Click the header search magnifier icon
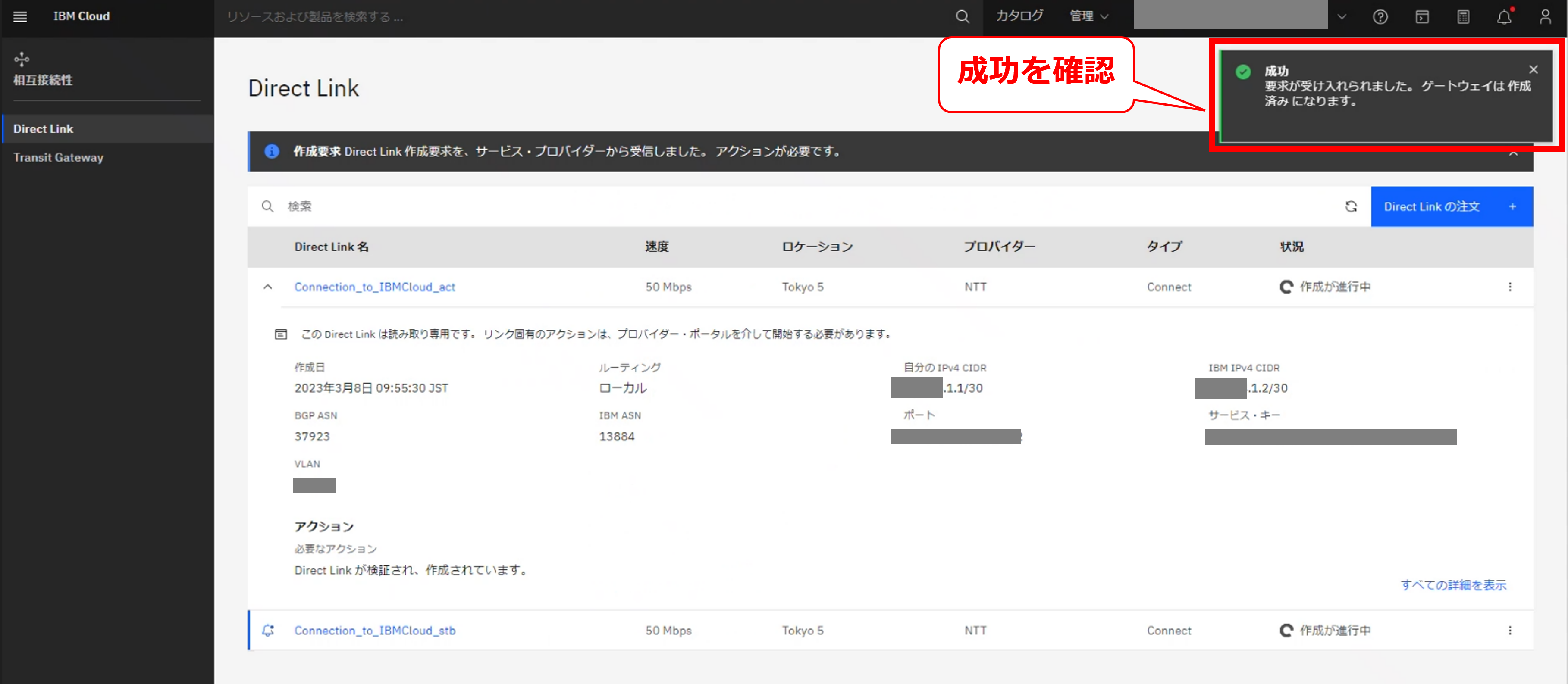1568x684 pixels. tap(962, 16)
